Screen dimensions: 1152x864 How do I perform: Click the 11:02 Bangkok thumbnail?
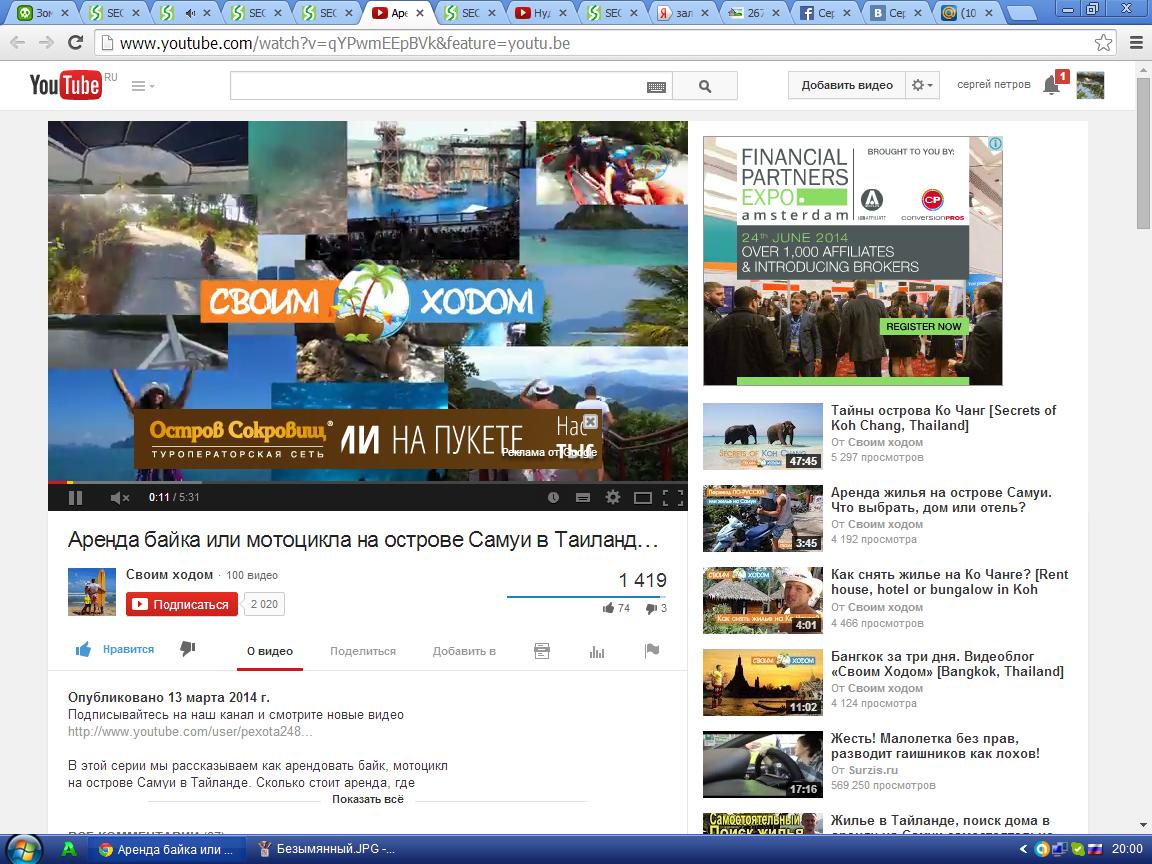click(763, 683)
